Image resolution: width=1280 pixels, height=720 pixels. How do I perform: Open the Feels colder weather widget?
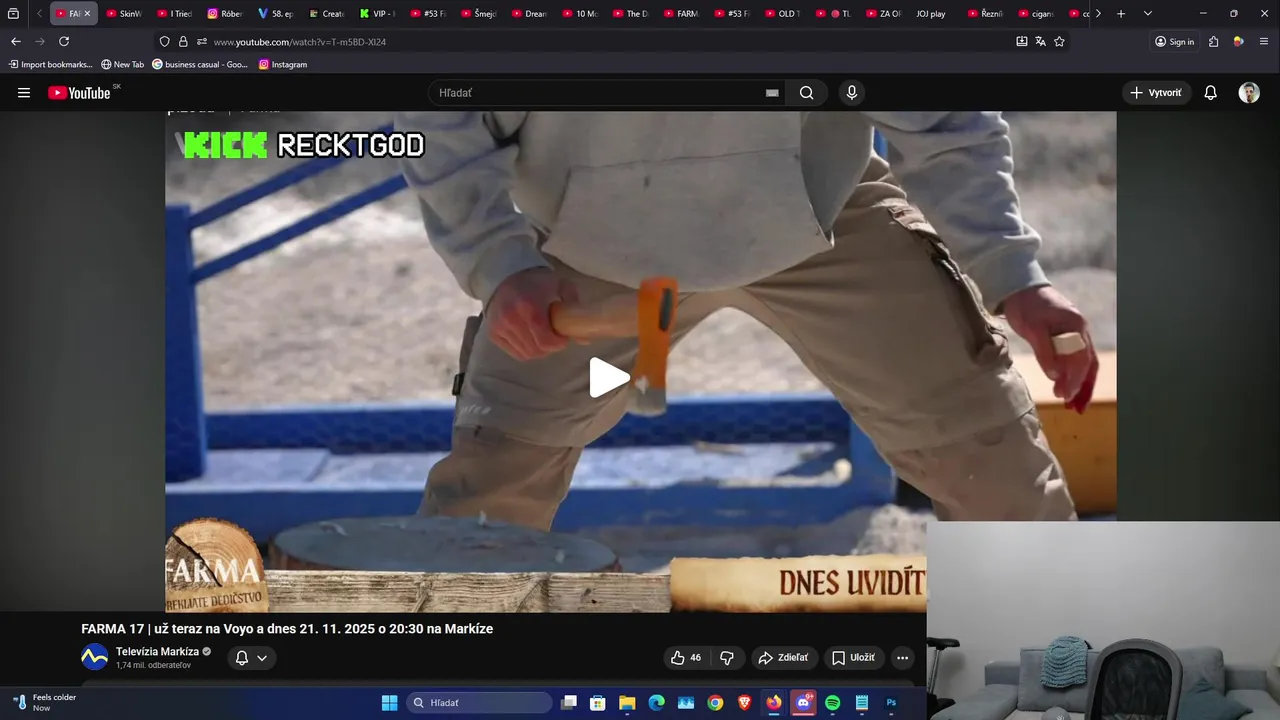pos(45,702)
